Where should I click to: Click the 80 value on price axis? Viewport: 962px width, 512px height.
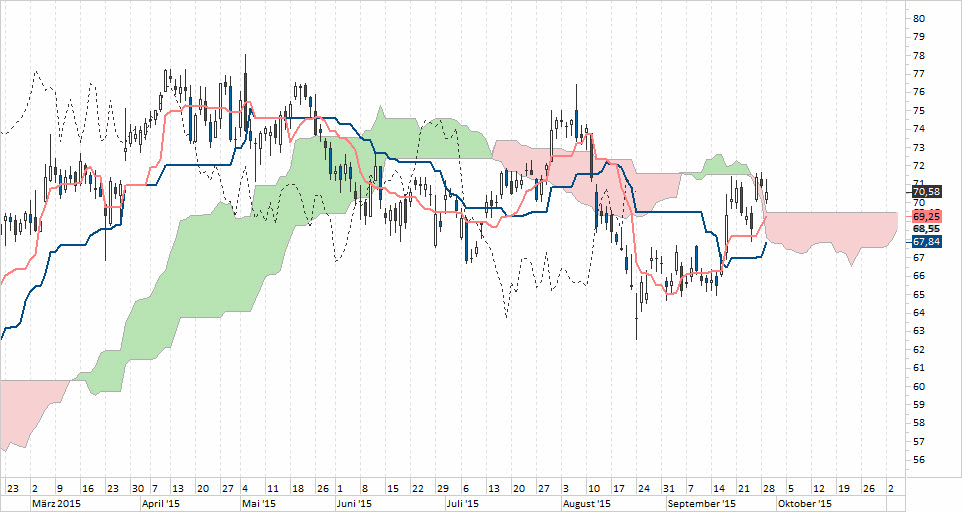pyautogui.click(x=918, y=18)
